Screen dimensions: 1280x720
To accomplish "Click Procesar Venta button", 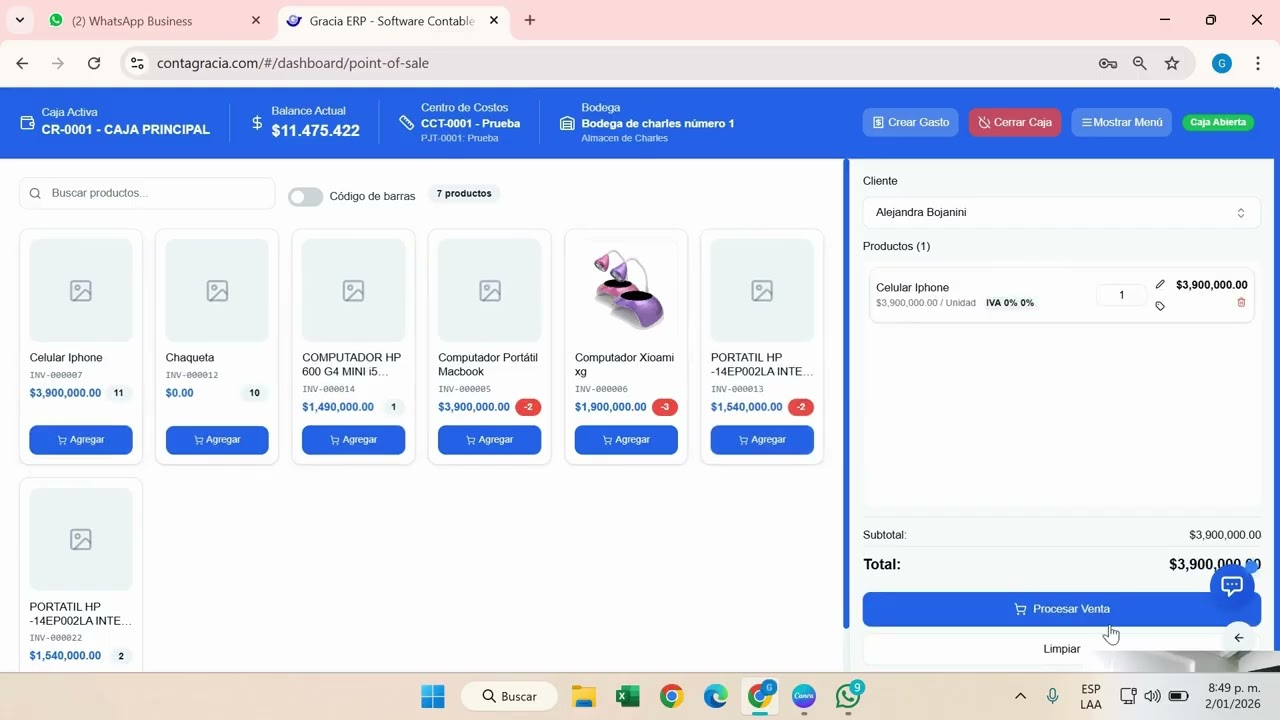I will click(1061, 609).
